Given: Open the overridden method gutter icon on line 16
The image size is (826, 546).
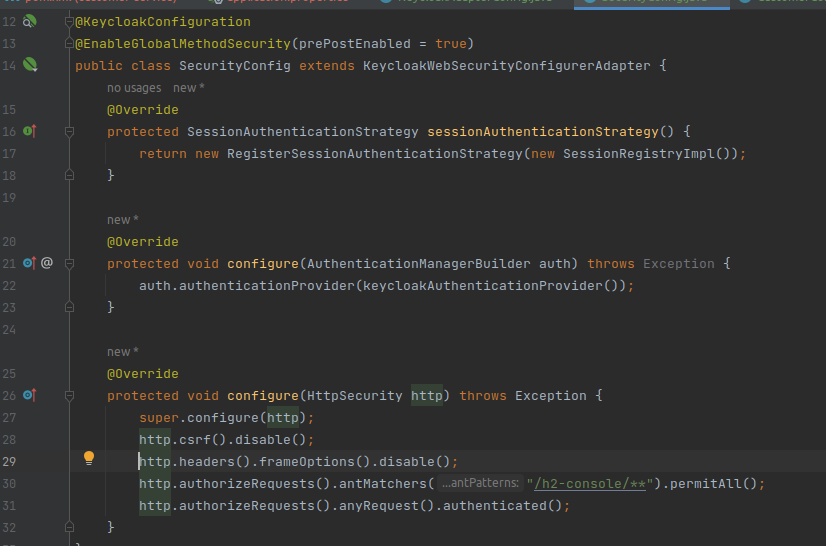Looking at the screenshot, I should pyautogui.click(x=30, y=131).
